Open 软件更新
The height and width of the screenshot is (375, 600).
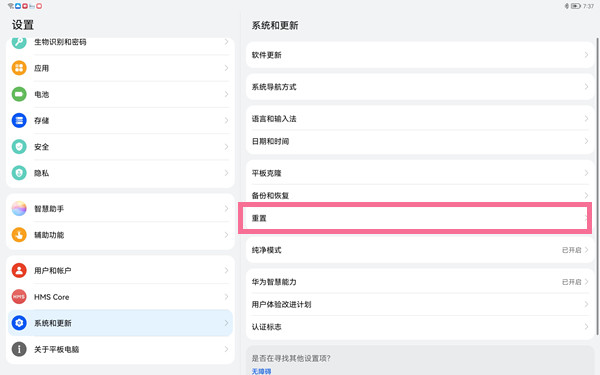click(x=420, y=55)
